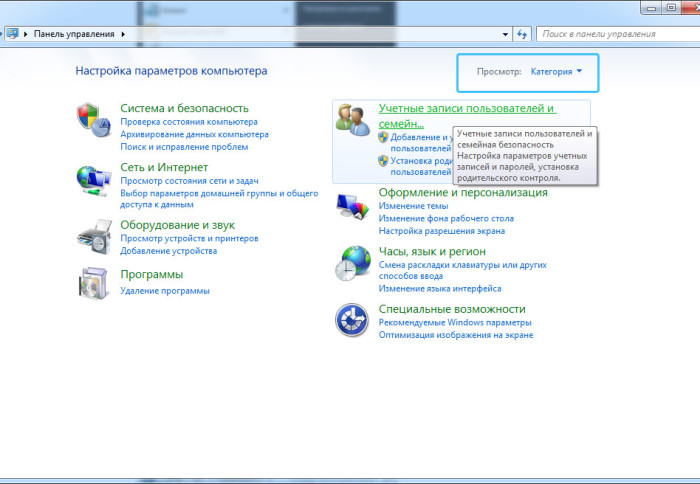Viewport: 700px width, 484px height.
Task: Click the Просмотр устройств и принтеров link
Action: (x=189, y=239)
